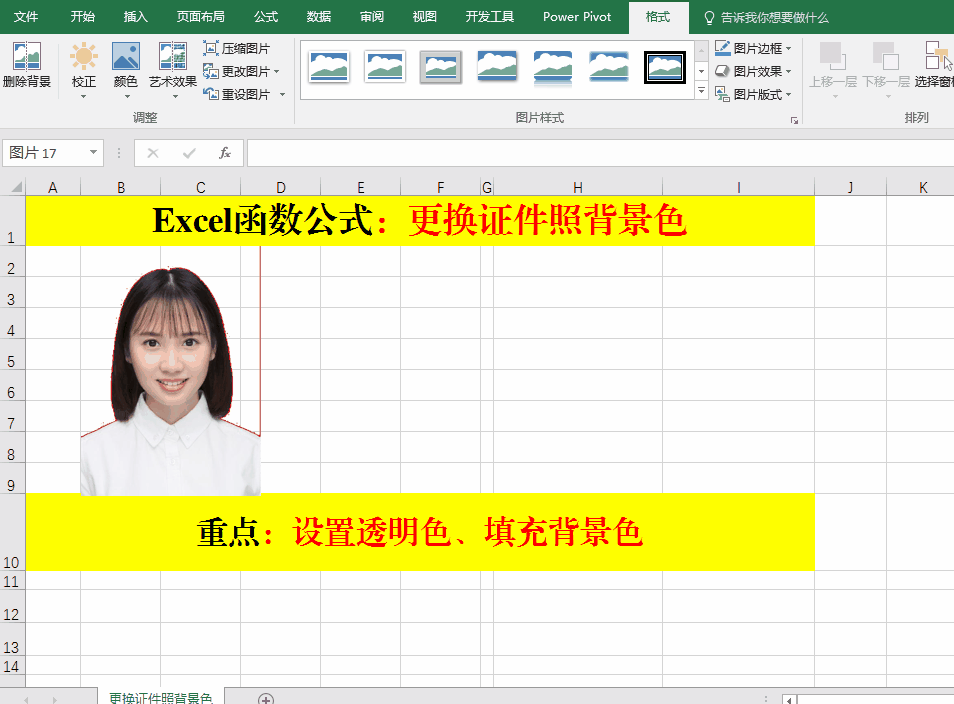The width and height of the screenshot is (954, 704).
Task: Click the Change Picture (更改图片) icon
Action: [x=211, y=71]
